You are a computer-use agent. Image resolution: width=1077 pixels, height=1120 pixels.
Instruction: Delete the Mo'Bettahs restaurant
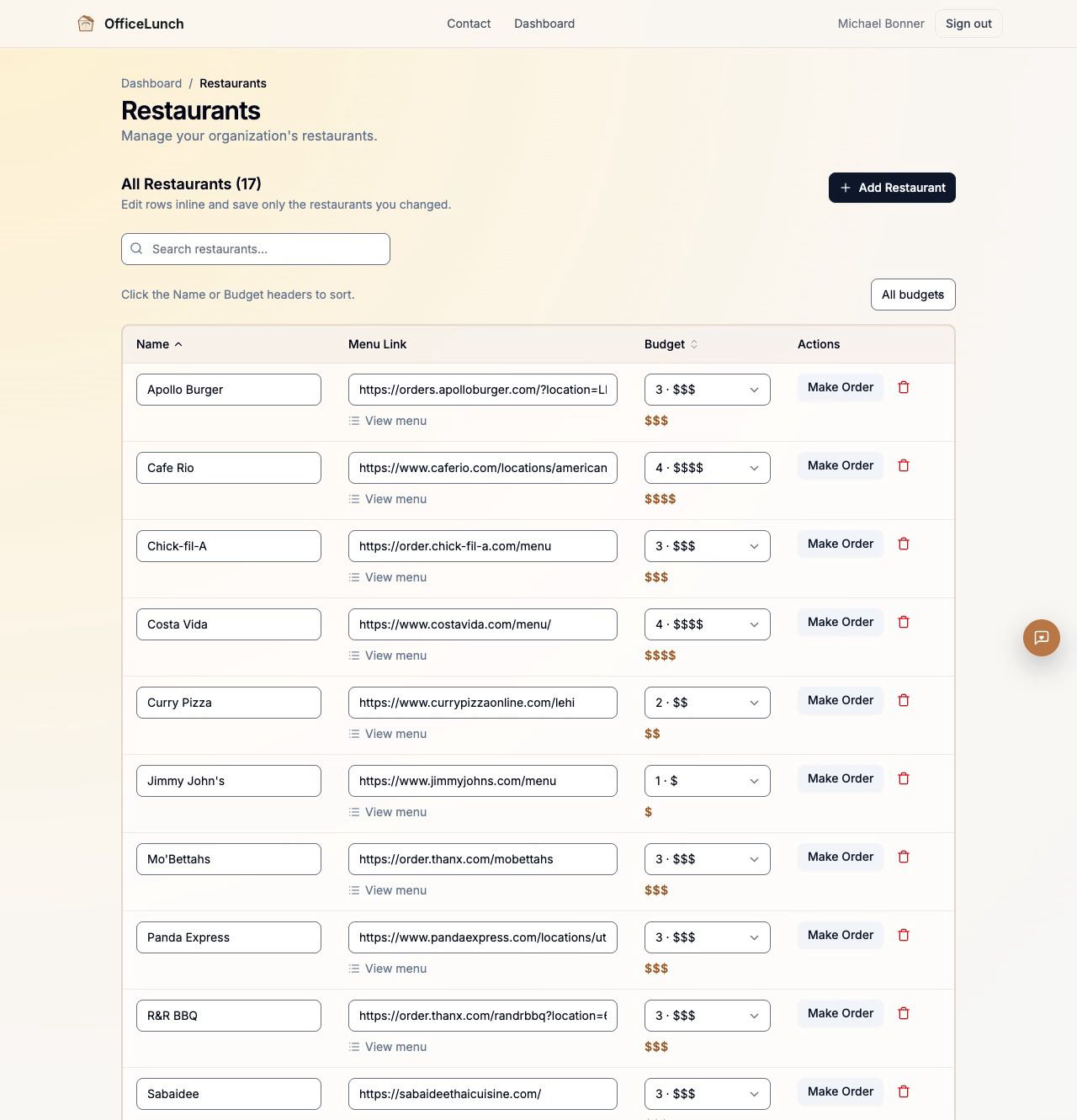point(904,857)
